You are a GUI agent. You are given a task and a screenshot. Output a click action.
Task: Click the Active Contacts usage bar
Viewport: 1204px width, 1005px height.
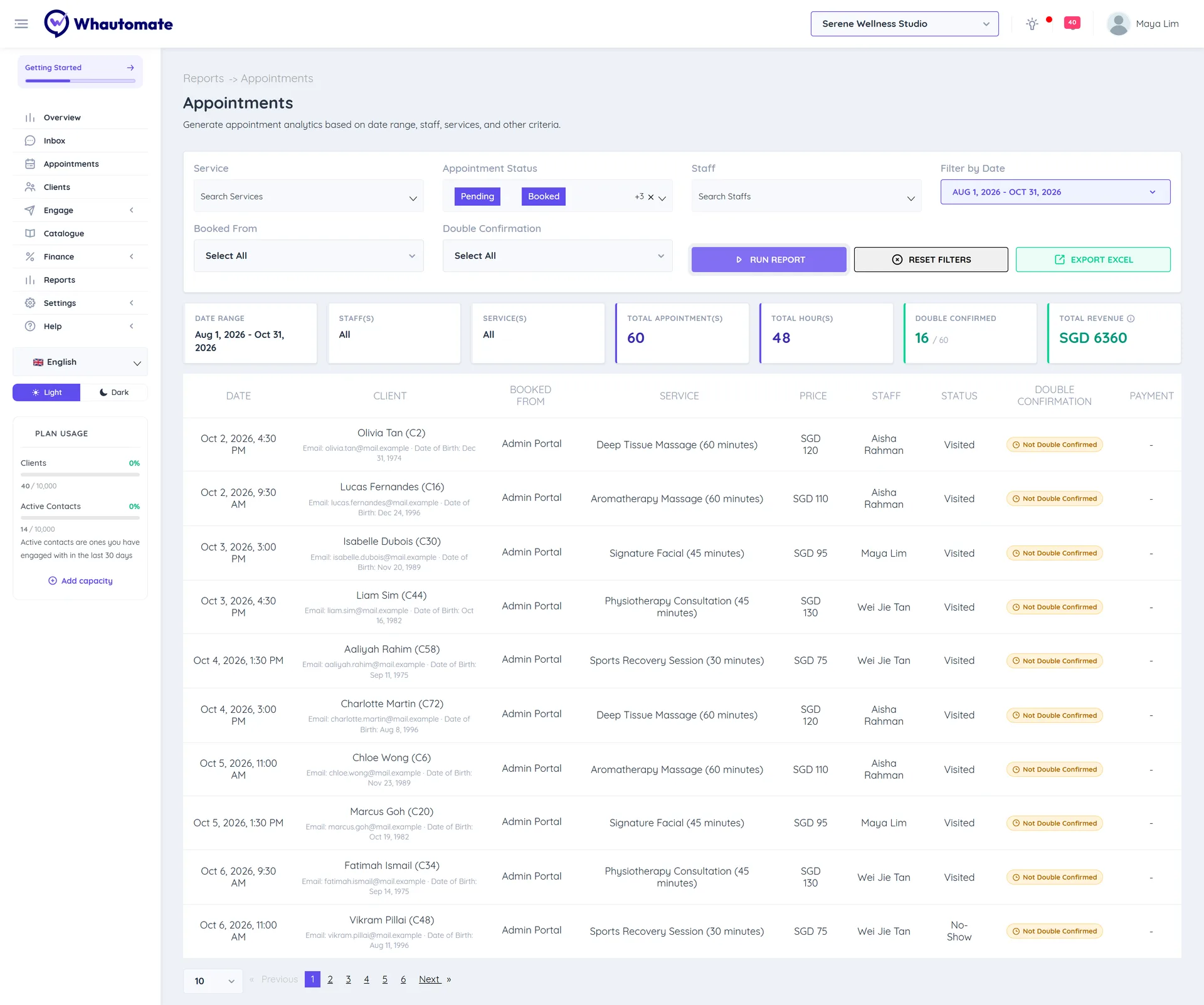pos(80,518)
